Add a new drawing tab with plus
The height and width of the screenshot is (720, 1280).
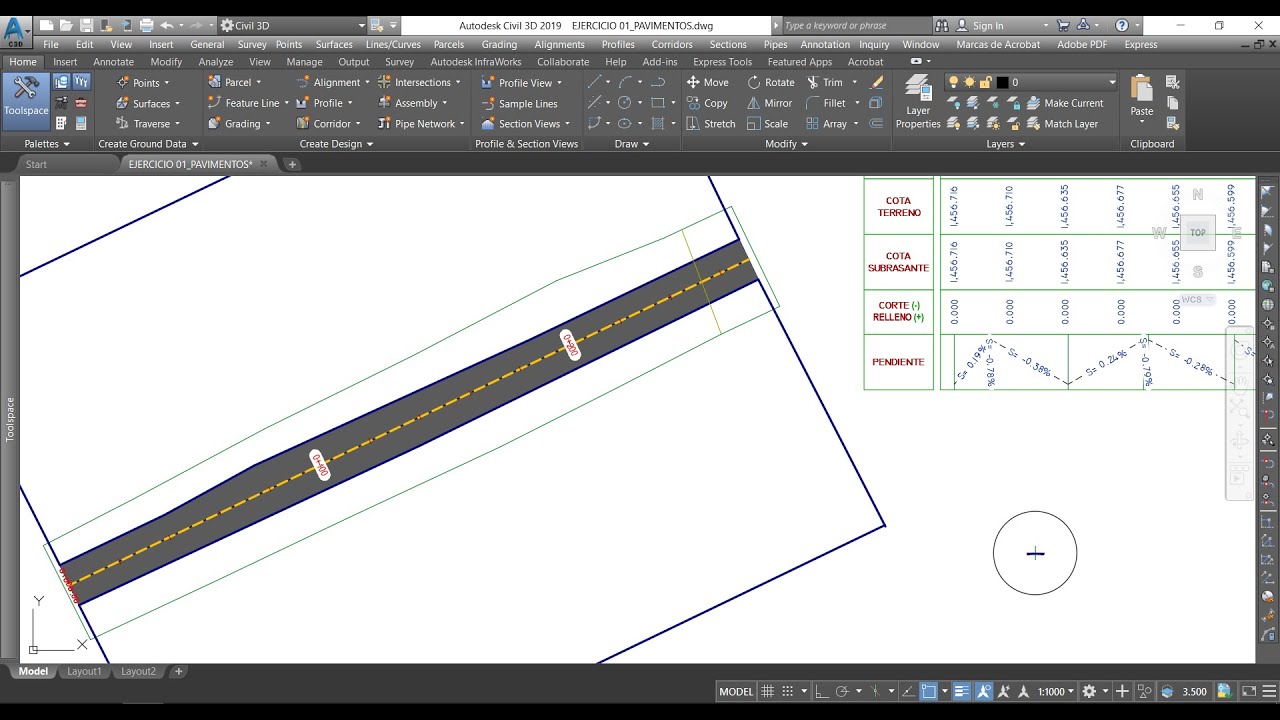pos(292,164)
